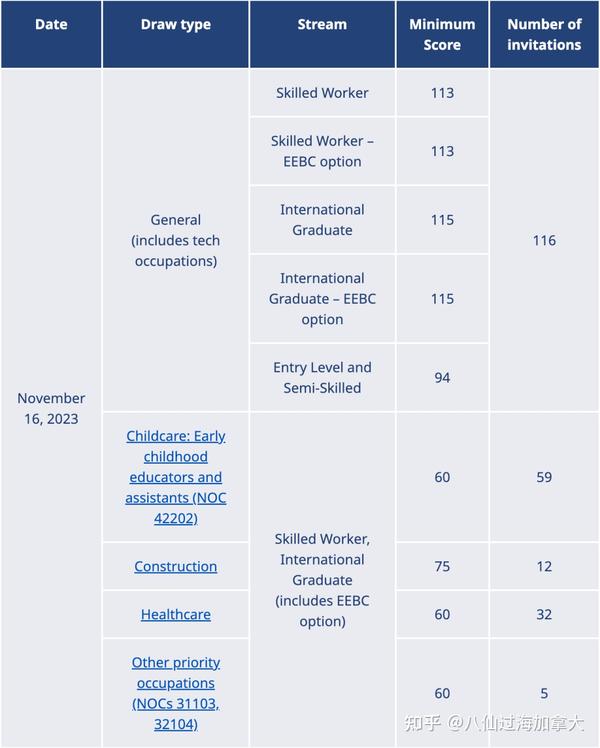Click the Number of invitations header
Viewport: 600px width, 748px height.
point(544,34)
